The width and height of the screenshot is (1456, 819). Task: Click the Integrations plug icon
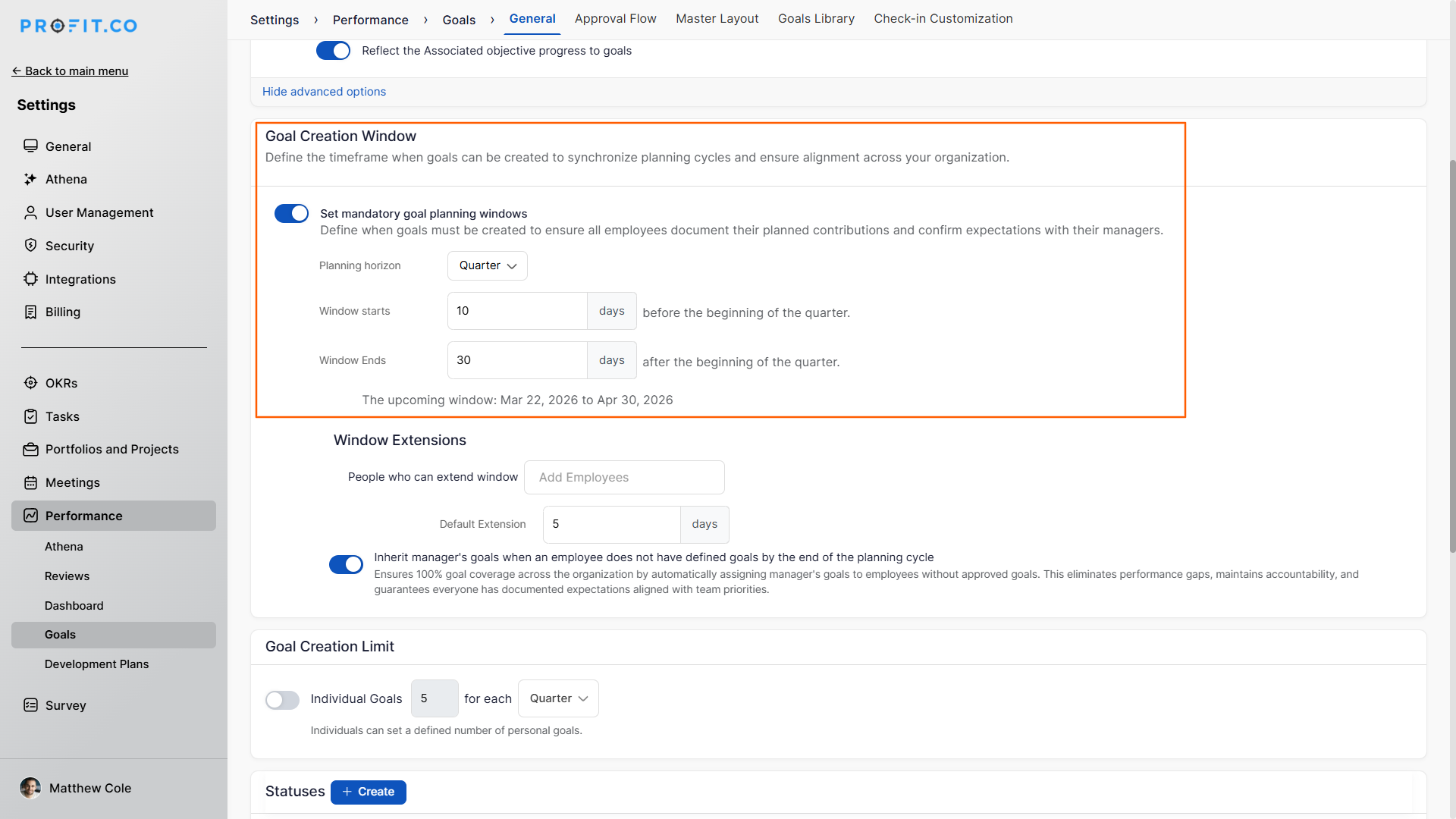(30, 279)
